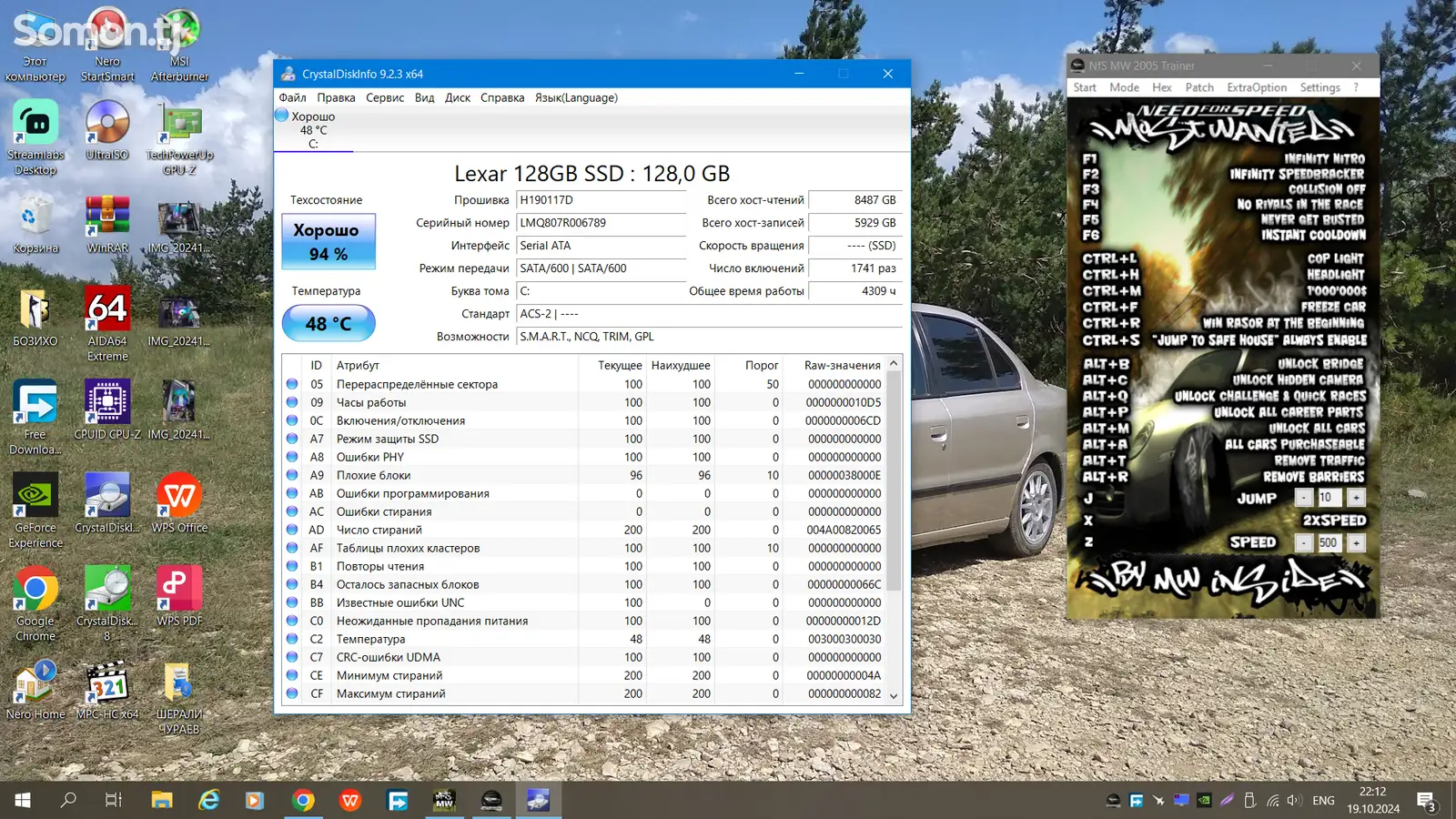1456x819 pixels.
Task: Open Streamlabs Desktop shortcut
Action: click(x=35, y=136)
